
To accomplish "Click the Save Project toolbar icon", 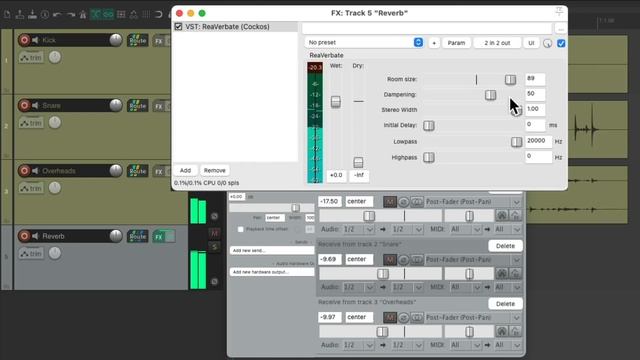I will (32, 15).
